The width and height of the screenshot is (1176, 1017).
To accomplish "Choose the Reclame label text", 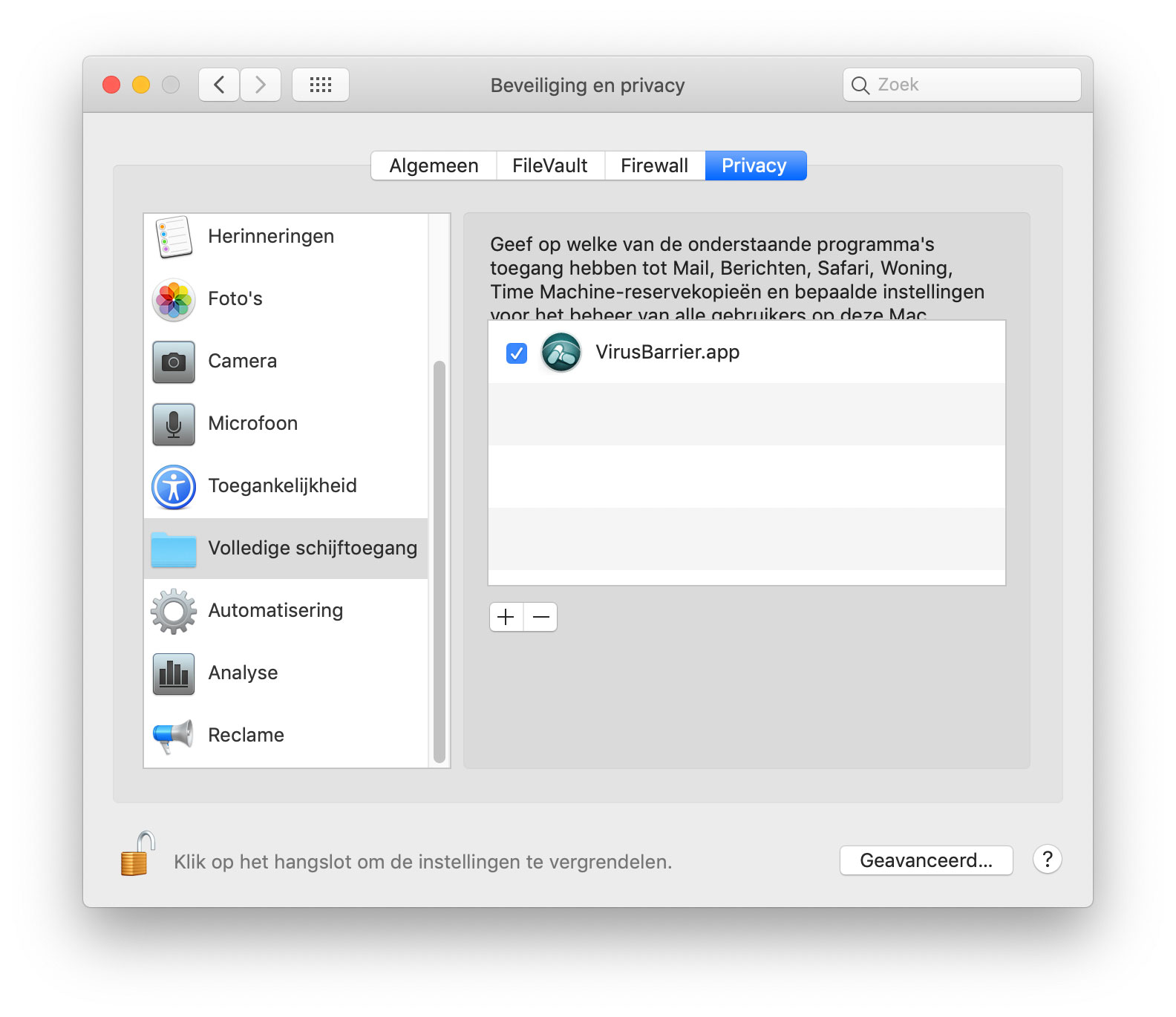I will click(246, 735).
